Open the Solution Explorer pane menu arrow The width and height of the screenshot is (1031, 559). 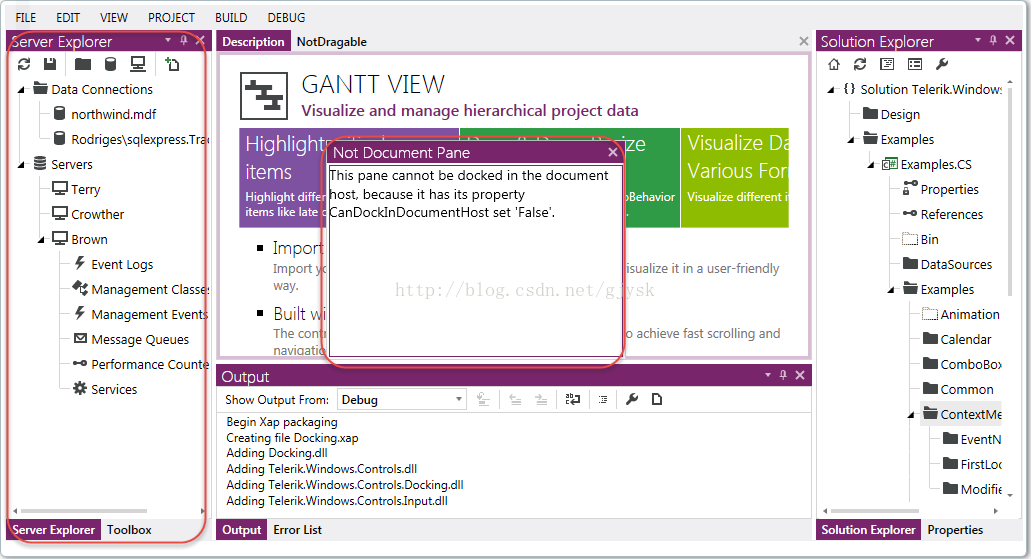[978, 41]
